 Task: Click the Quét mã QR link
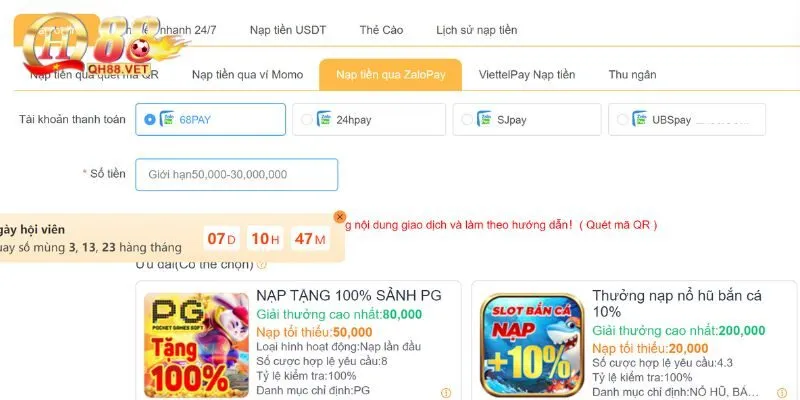tap(618, 224)
